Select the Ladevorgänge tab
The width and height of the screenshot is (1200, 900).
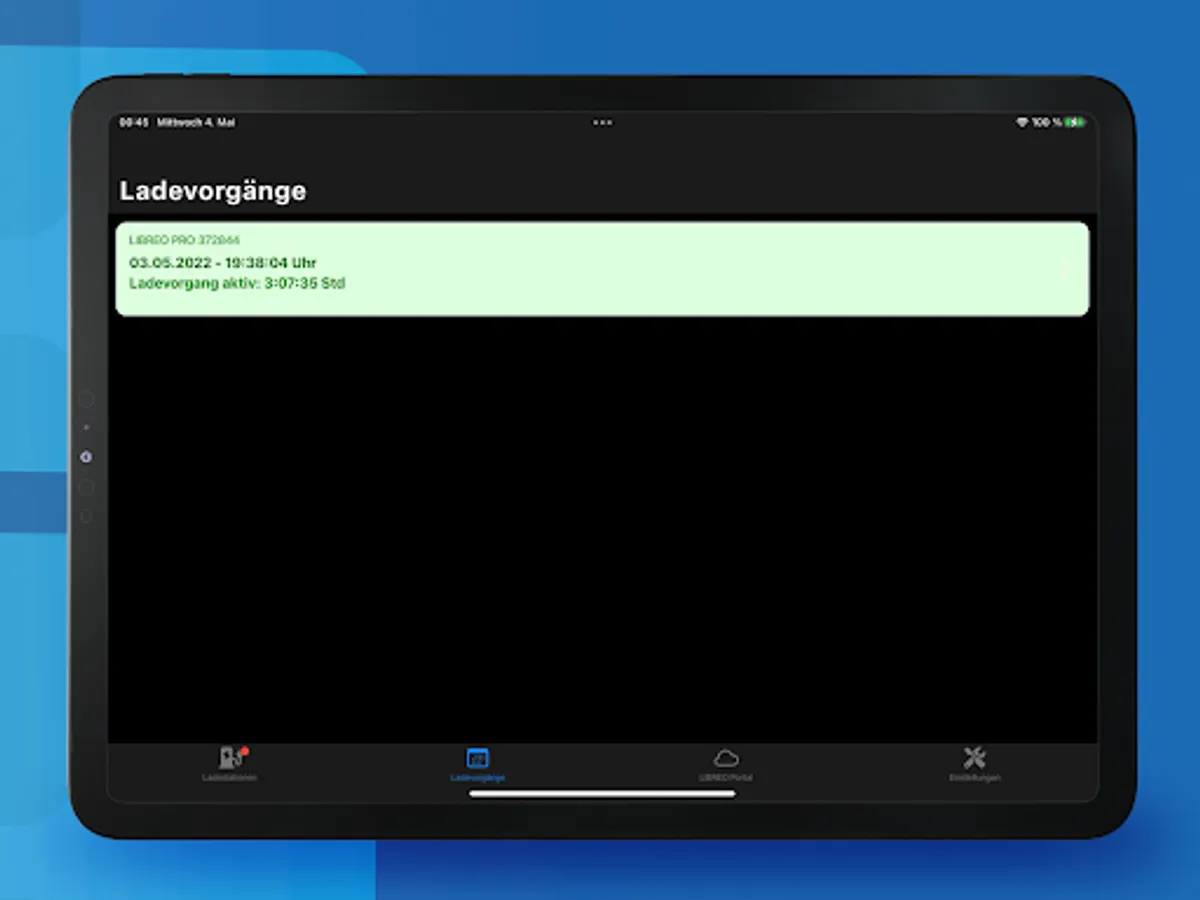478,764
